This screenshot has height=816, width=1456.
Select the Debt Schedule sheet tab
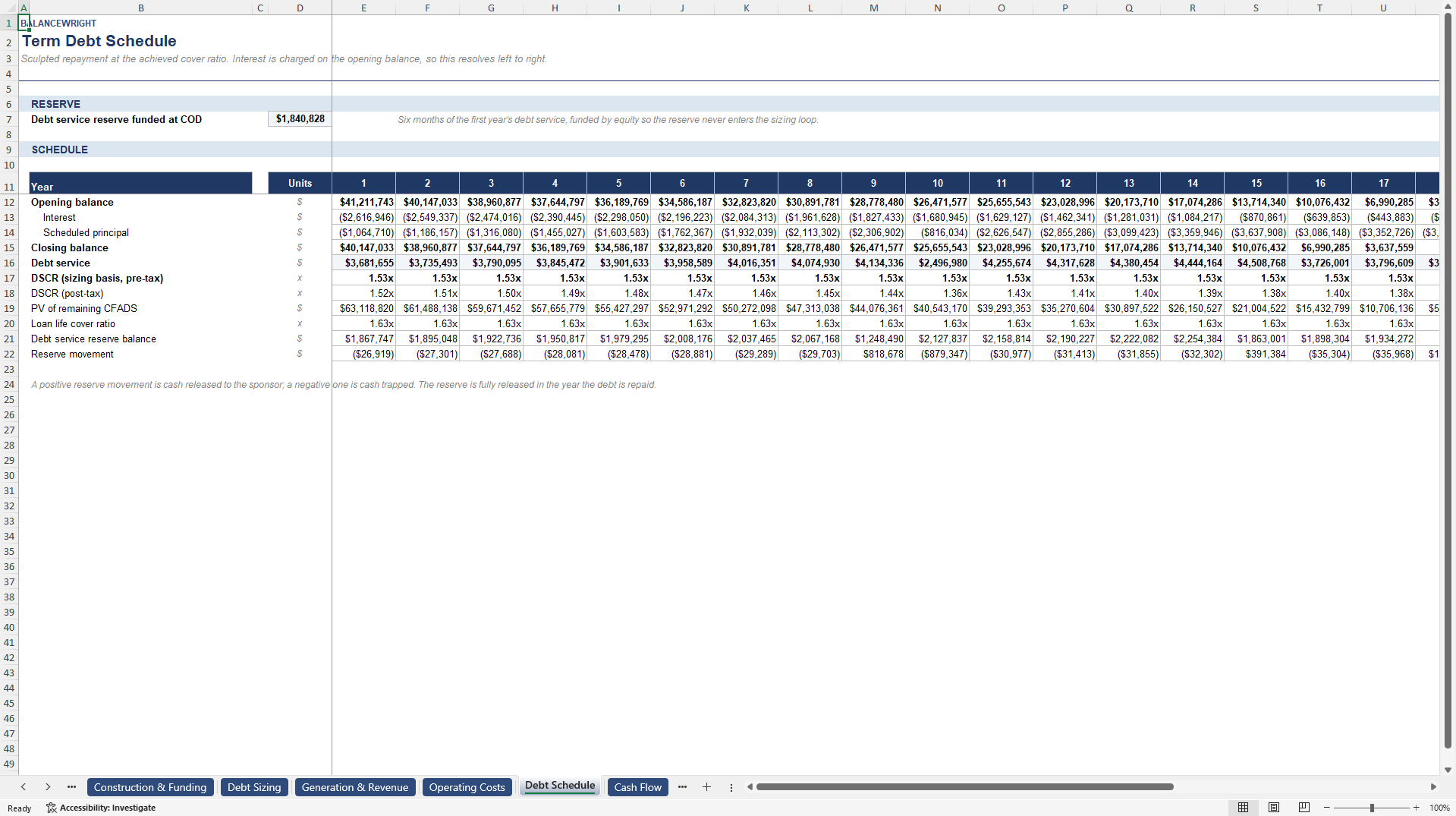560,786
